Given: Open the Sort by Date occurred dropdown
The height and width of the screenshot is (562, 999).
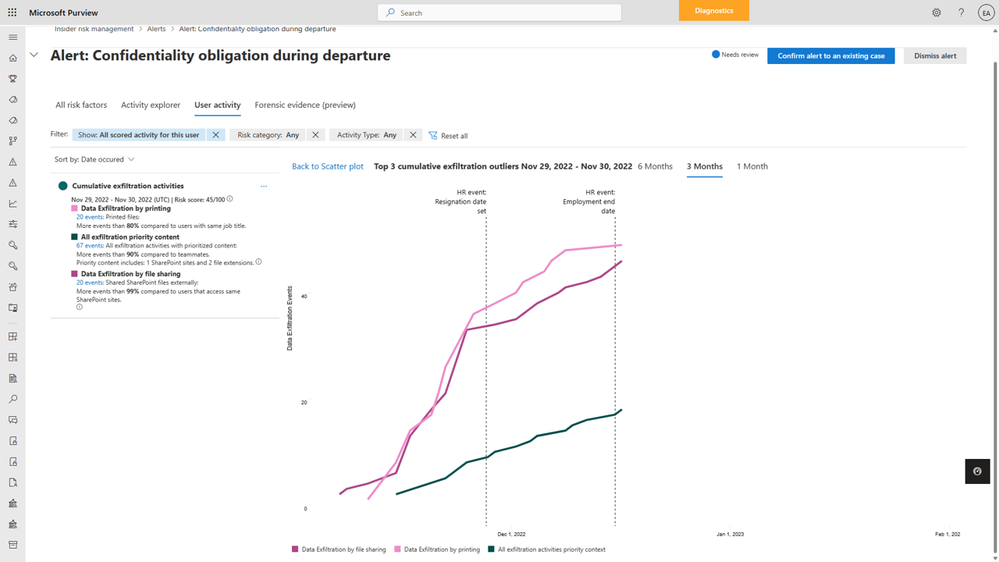Looking at the screenshot, I should [x=94, y=159].
